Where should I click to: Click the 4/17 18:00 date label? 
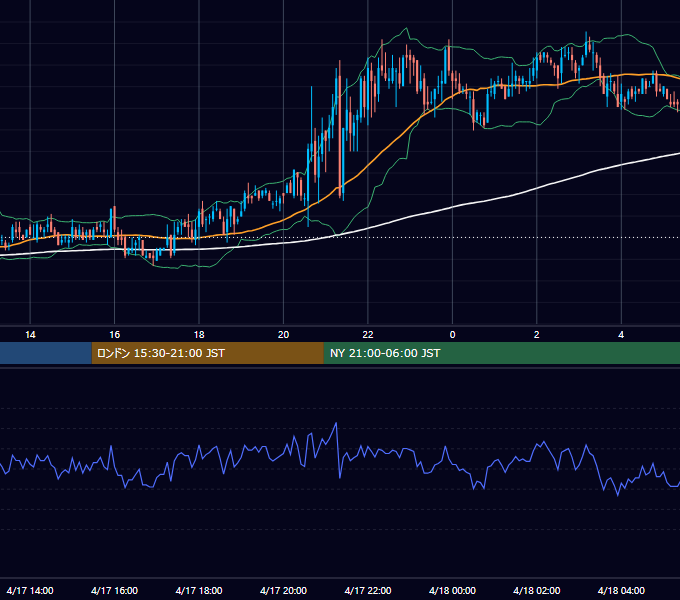pos(199,590)
